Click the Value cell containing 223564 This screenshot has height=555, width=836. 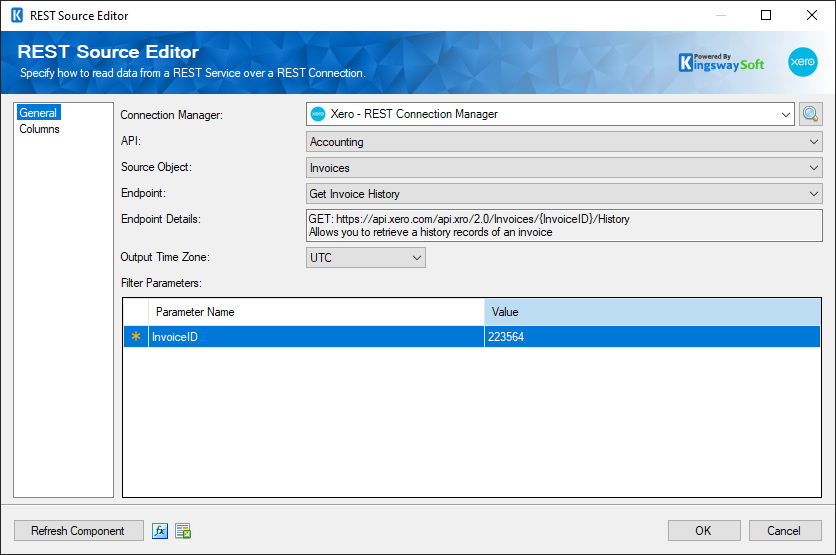(x=652, y=336)
